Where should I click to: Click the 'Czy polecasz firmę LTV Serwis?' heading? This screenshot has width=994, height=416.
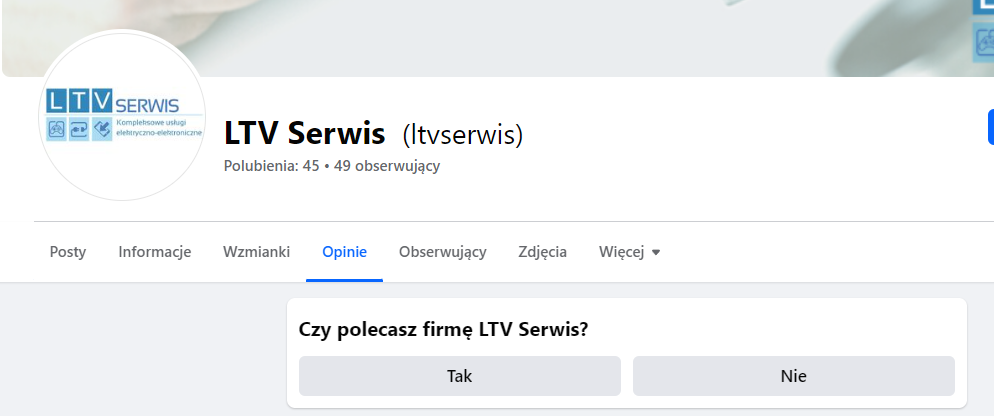click(443, 329)
